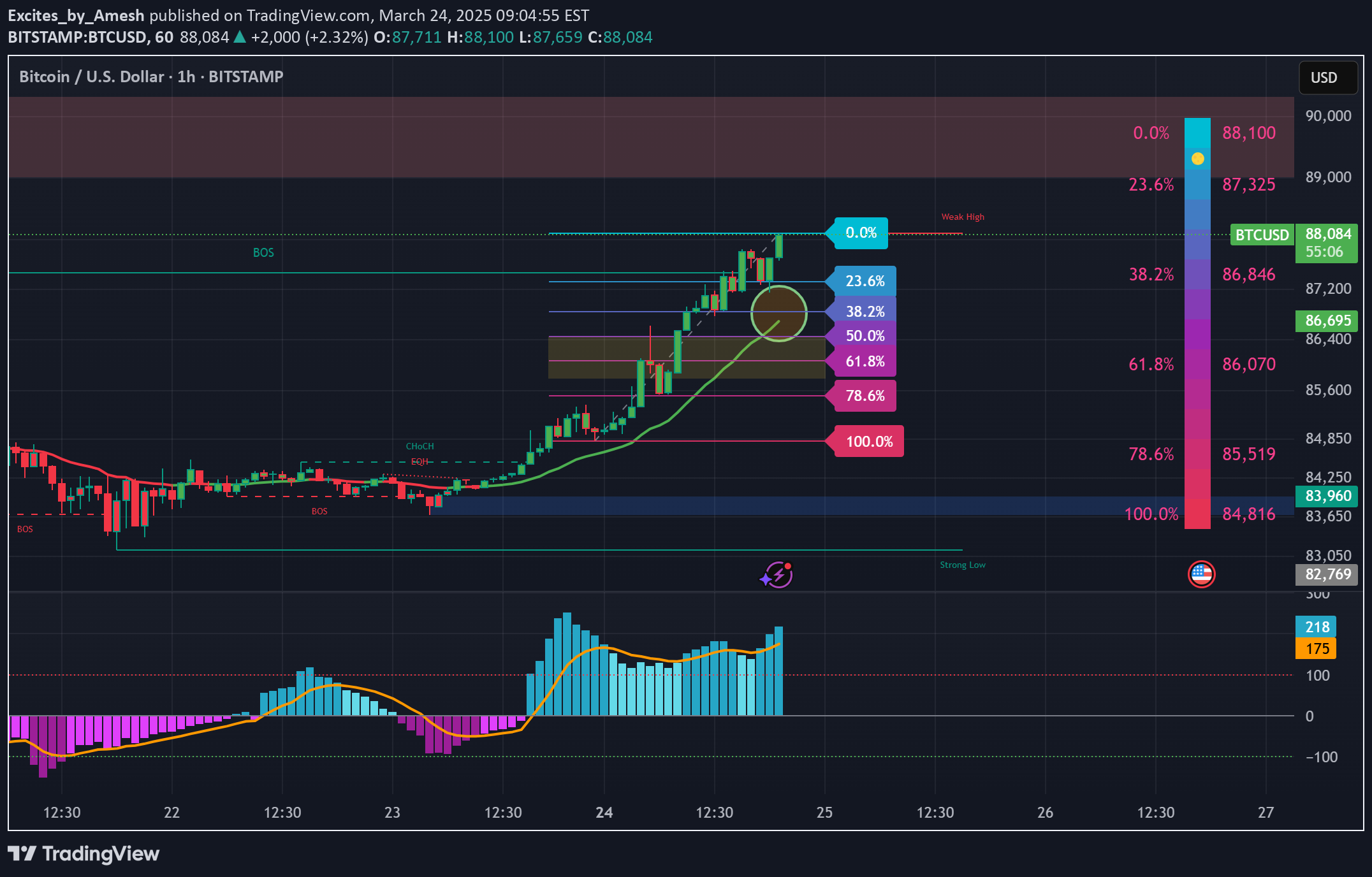Click the green 'BOS' label near top left
The height and width of the screenshot is (877, 1372).
point(263,252)
